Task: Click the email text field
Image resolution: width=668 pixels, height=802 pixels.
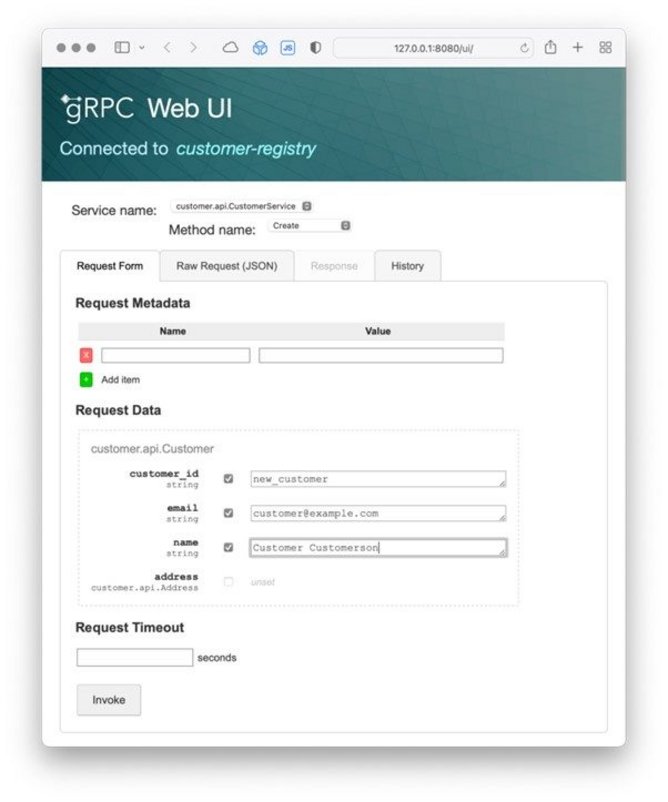Action: click(x=378, y=514)
